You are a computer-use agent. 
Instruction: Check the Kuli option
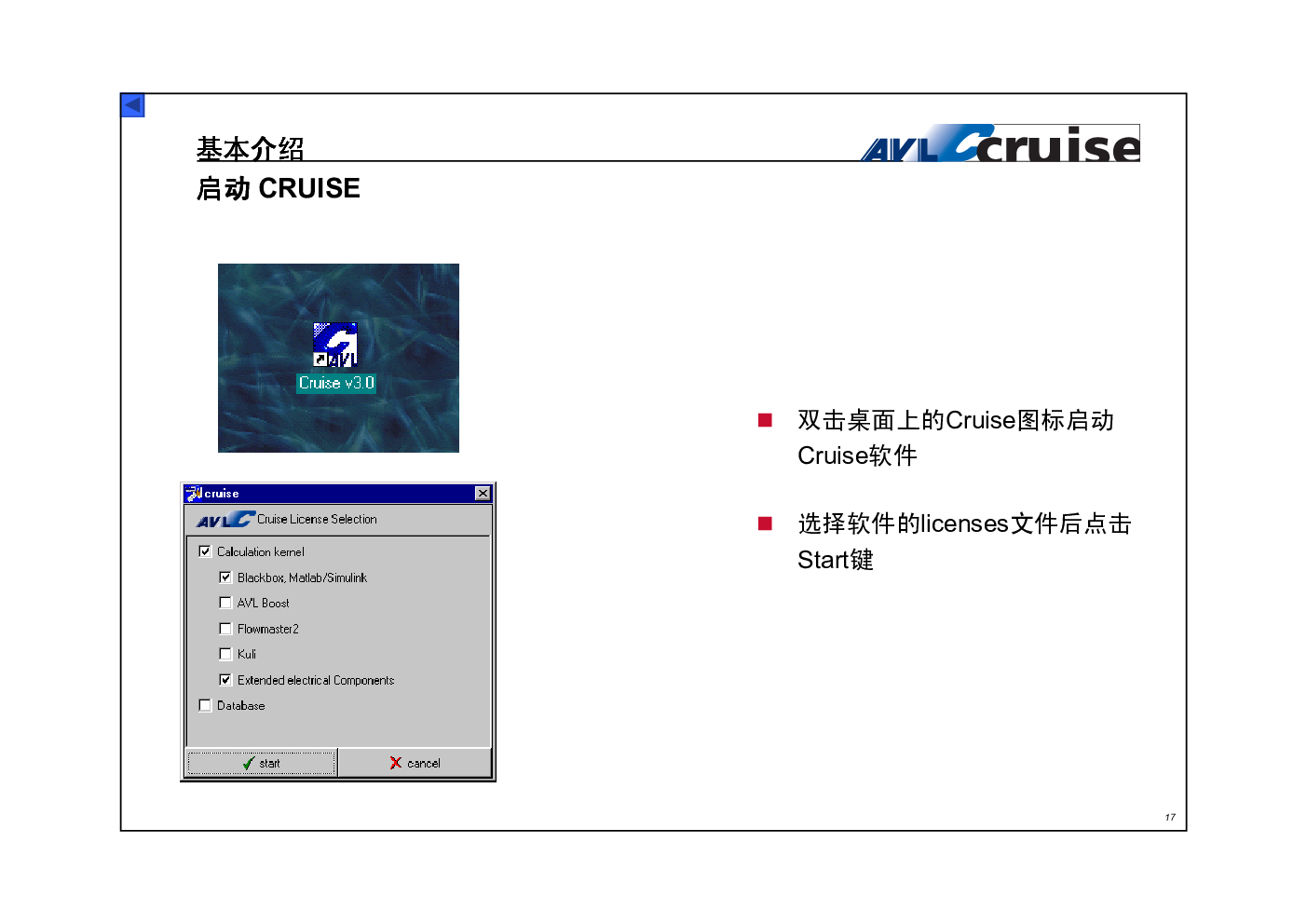225,654
